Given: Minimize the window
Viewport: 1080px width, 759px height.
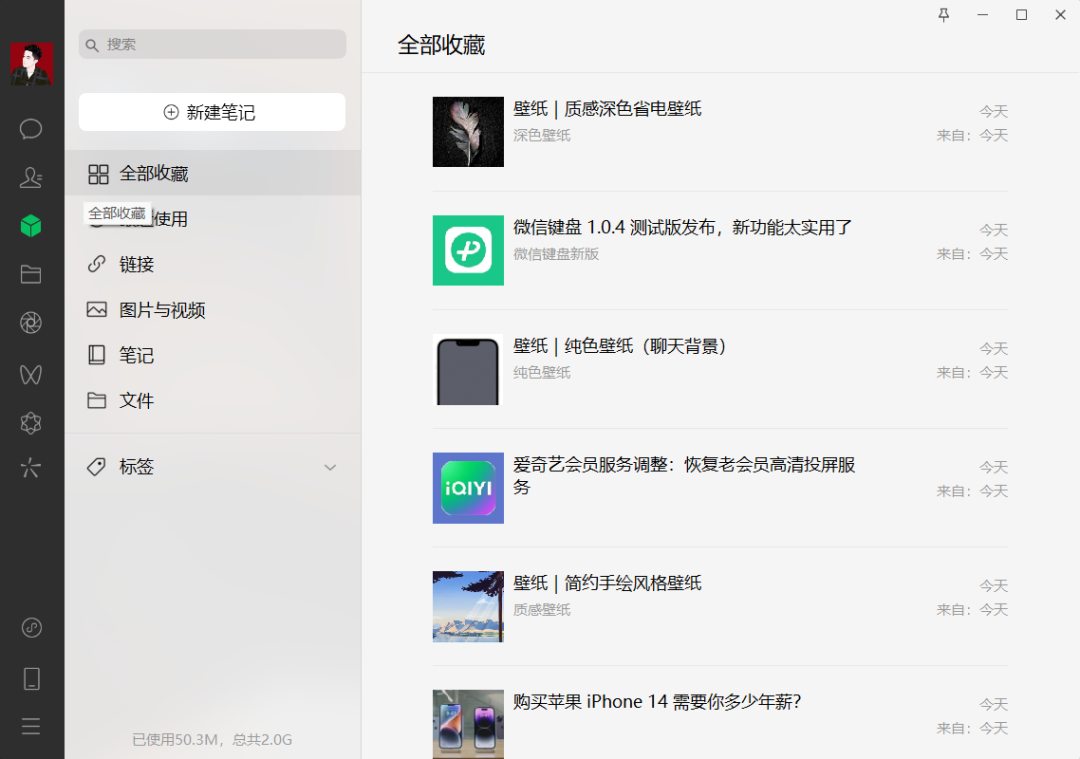Looking at the screenshot, I should click(x=983, y=14).
